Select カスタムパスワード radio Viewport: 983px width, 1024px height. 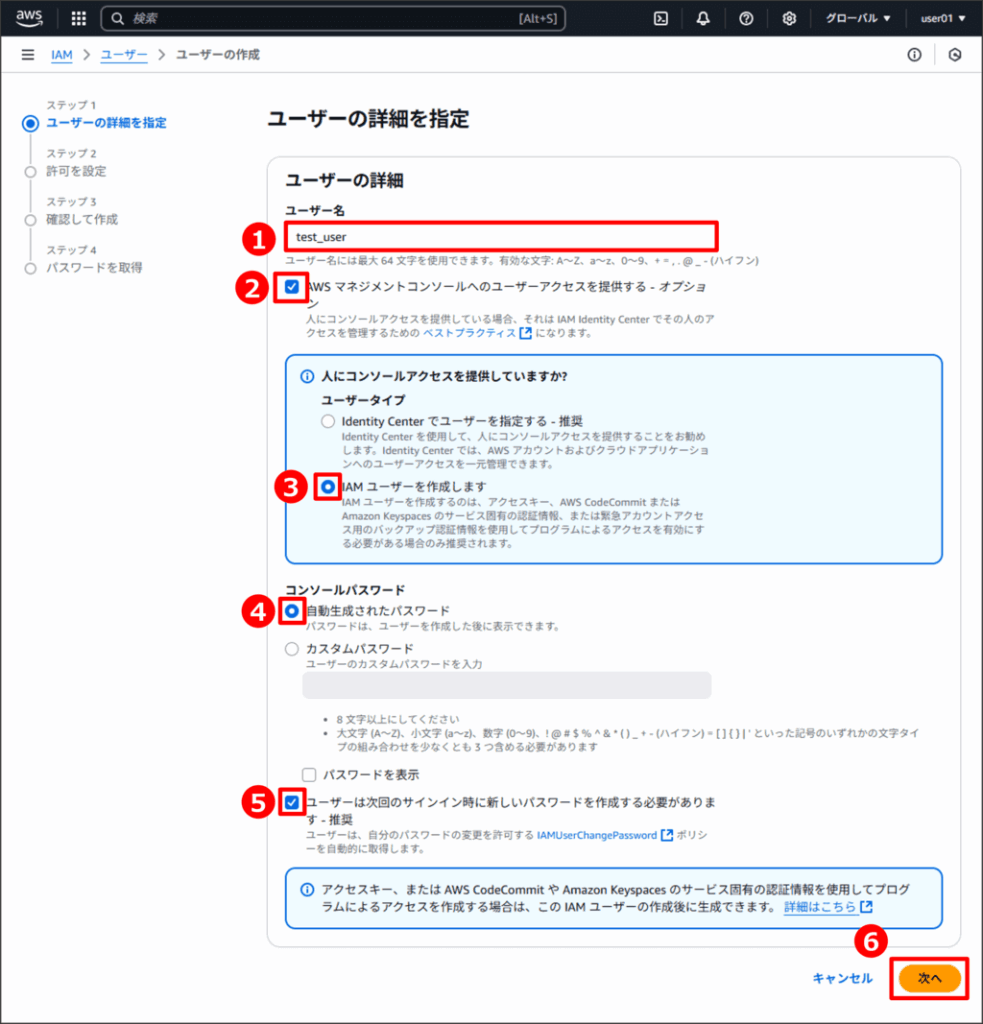tap(292, 649)
